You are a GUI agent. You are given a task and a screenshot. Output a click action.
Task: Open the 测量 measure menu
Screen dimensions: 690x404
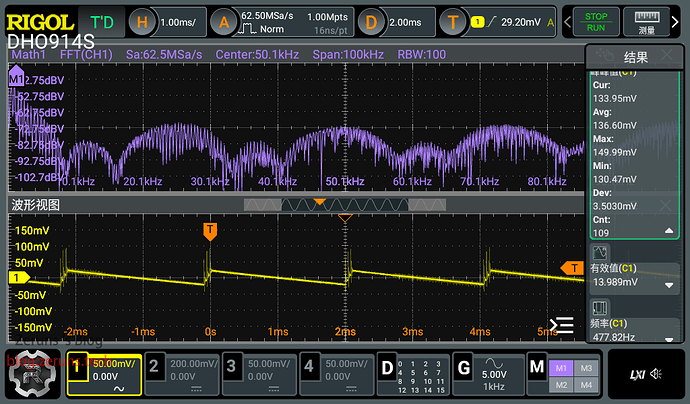(660, 22)
